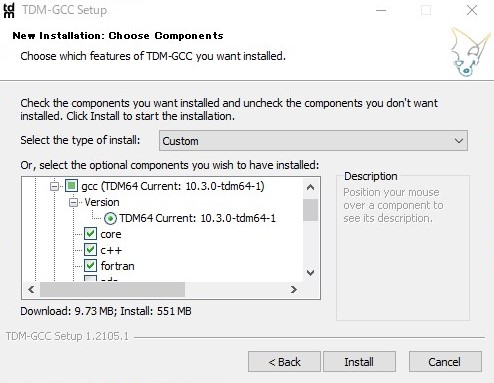Click the vertical scrollbar thumb in component tree

coord(310,210)
